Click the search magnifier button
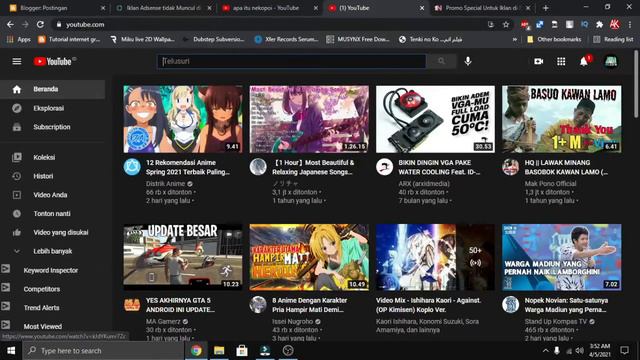The width and height of the screenshot is (640, 360). pos(441,61)
